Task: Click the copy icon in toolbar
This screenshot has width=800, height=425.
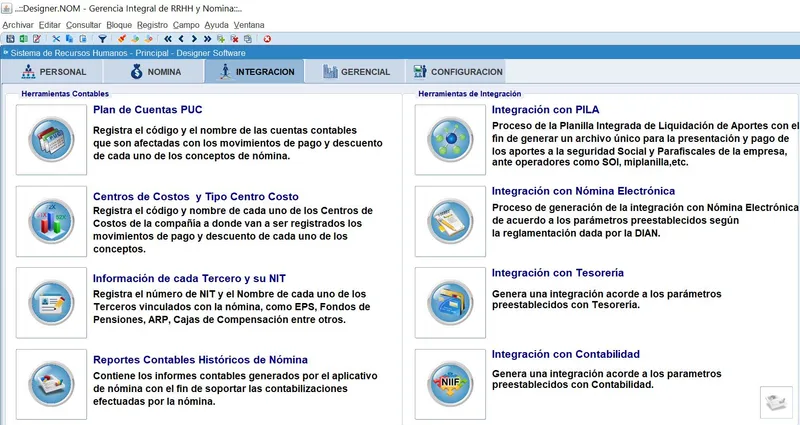Action: [69, 39]
